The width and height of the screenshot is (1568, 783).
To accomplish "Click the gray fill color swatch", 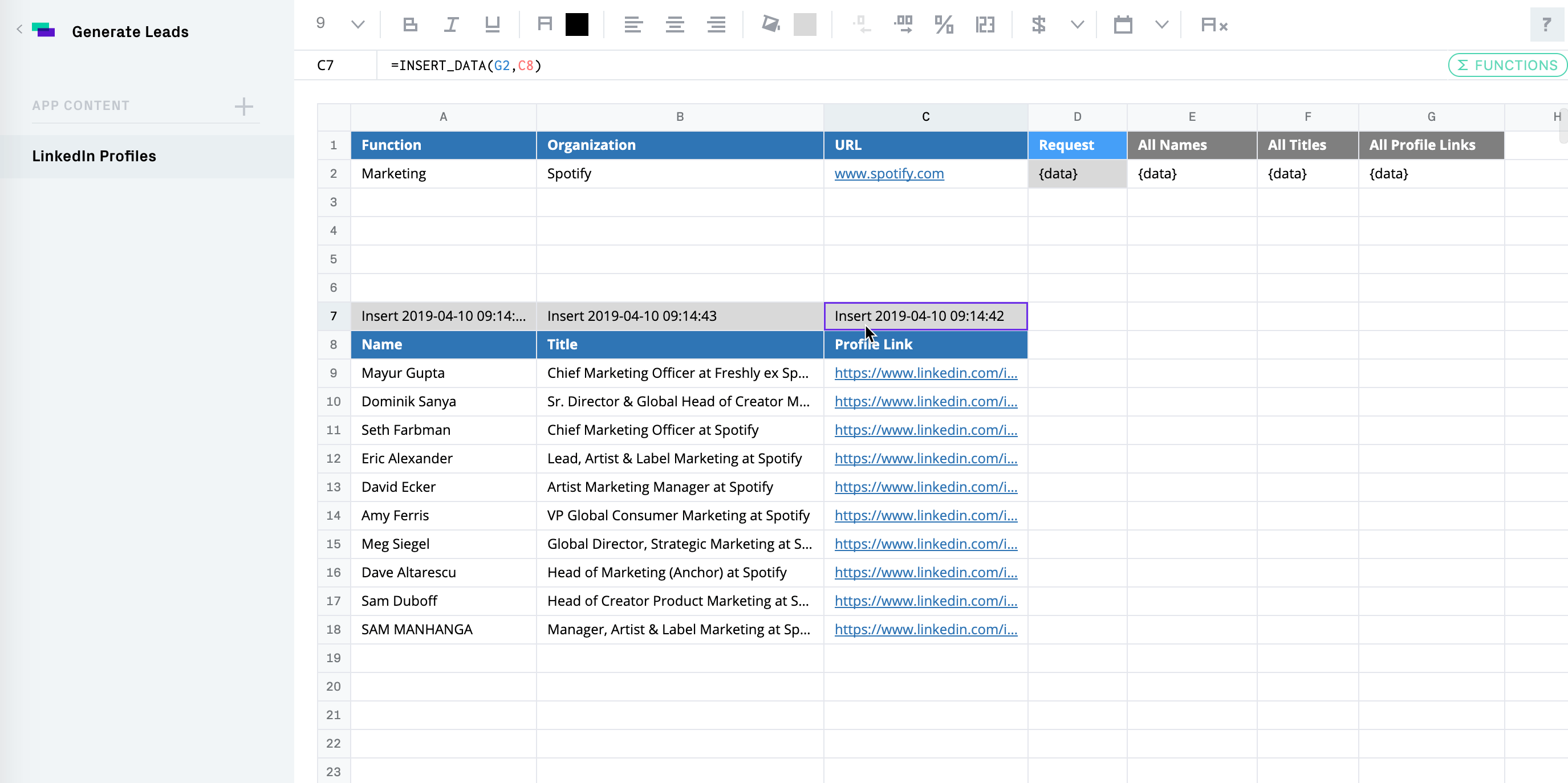I will pos(804,25).
